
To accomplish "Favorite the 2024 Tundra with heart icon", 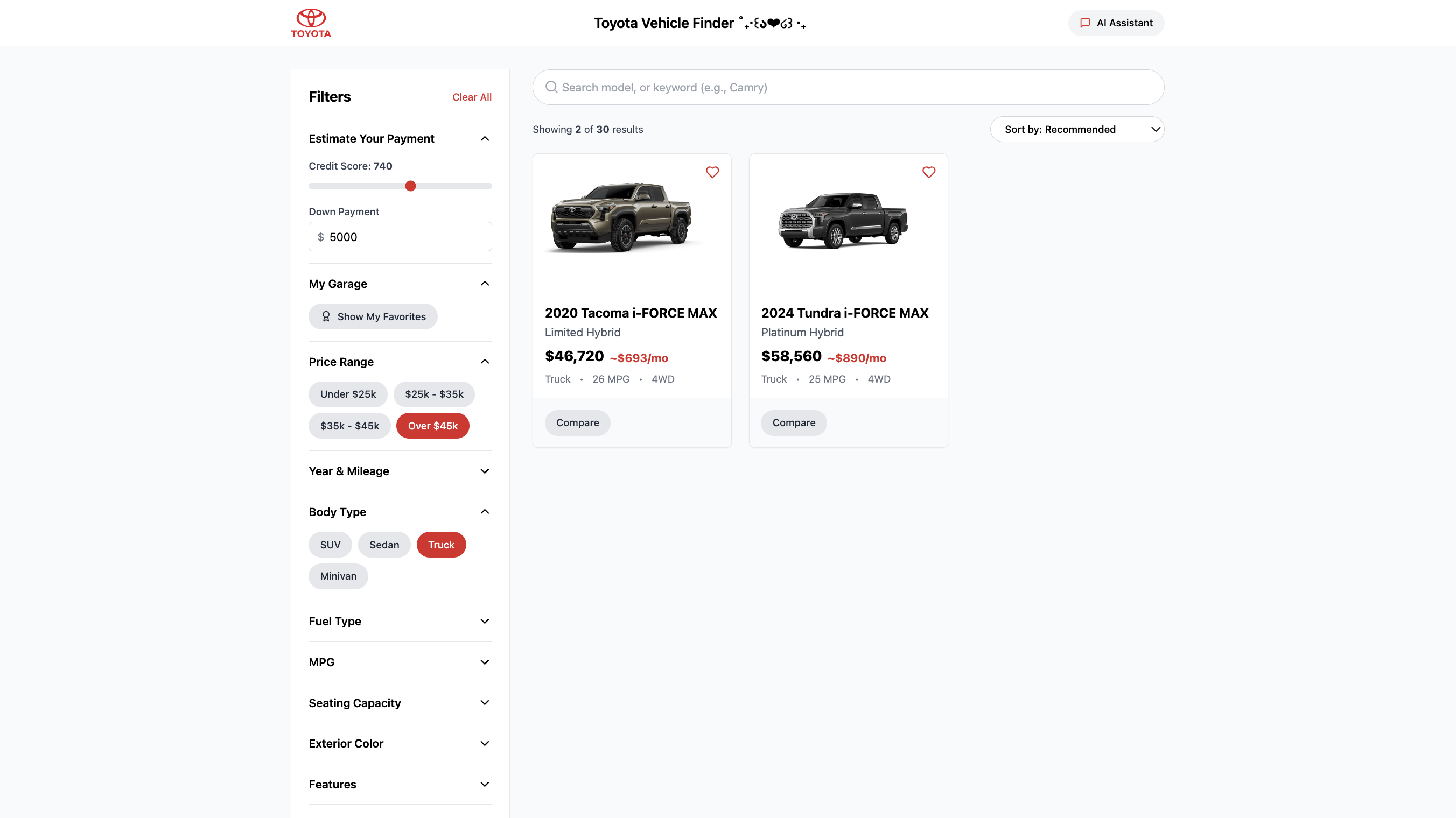I will [929, 172].
